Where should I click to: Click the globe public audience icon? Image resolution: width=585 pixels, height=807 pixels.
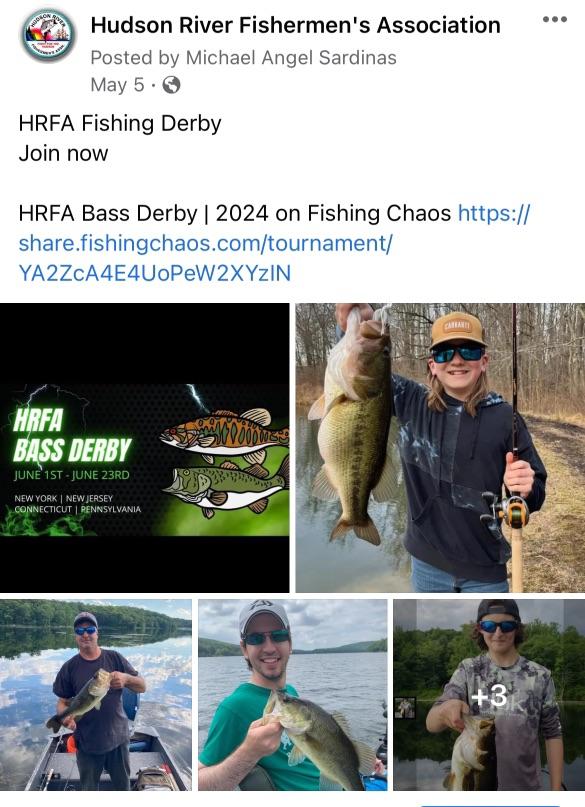pos(171,85)
